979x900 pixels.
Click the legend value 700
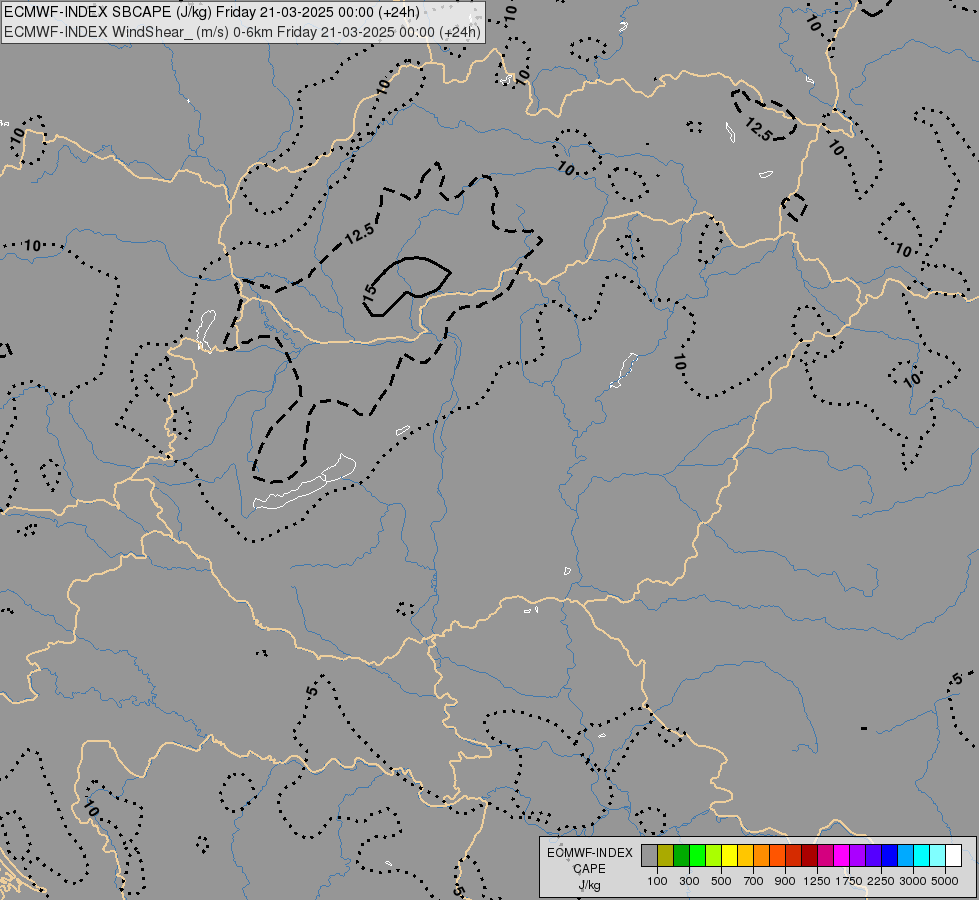tap(754, 881)
